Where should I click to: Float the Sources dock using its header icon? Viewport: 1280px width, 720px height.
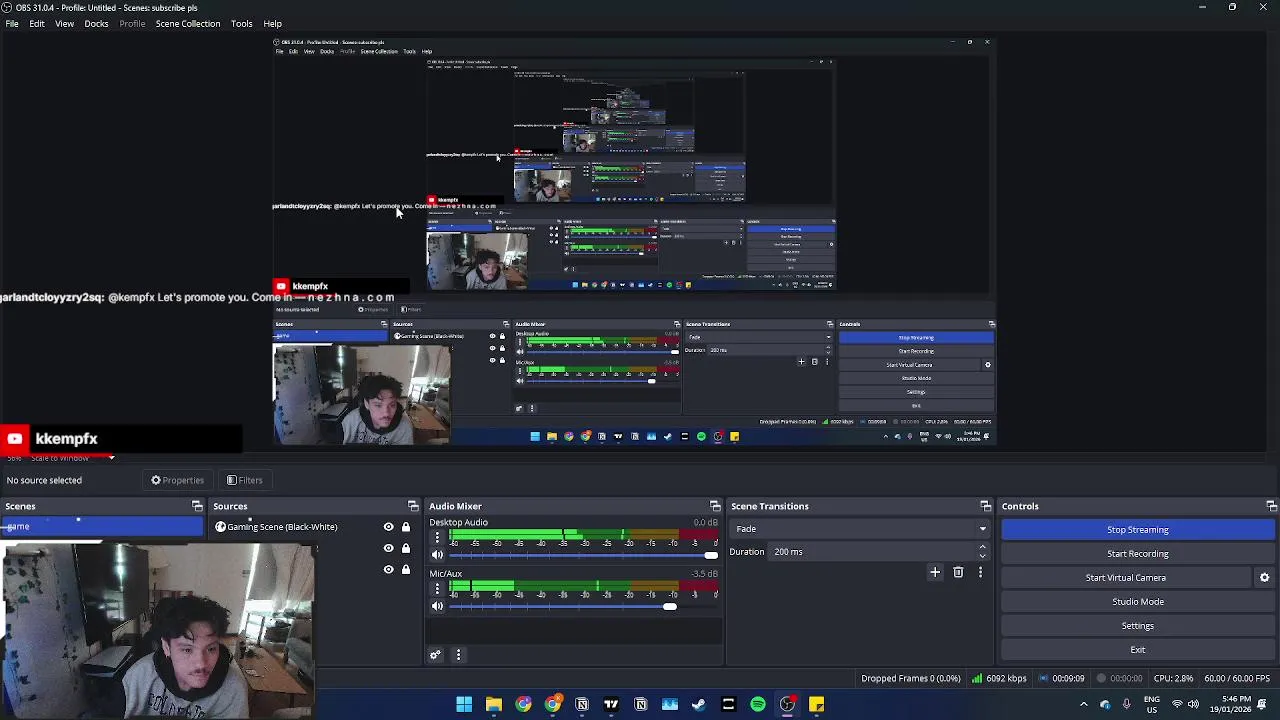point(413,506)
